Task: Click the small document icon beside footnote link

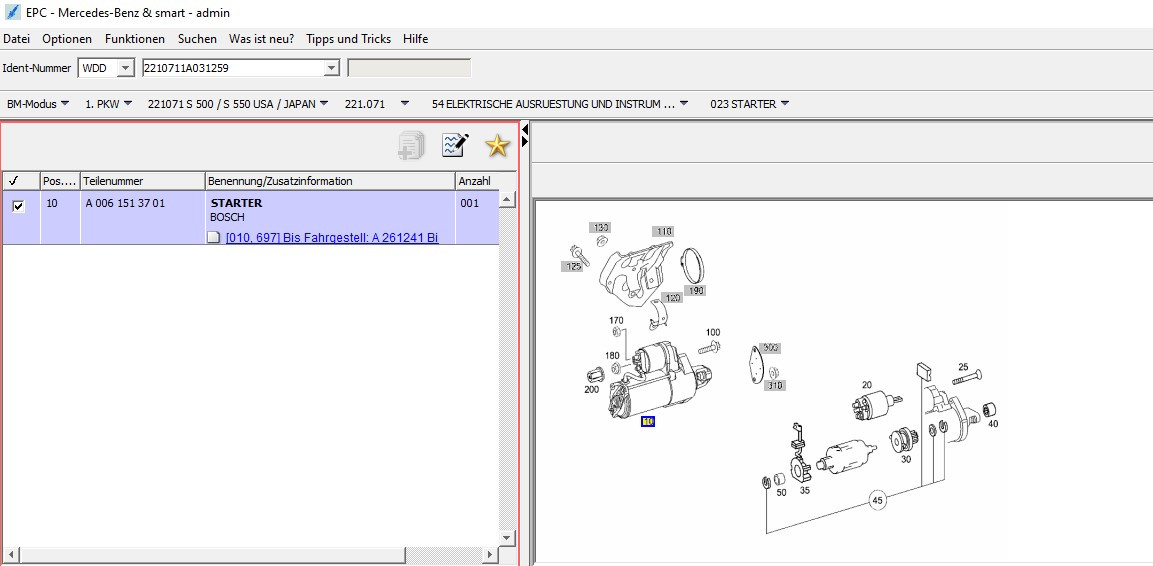Action: coord(213,238)
